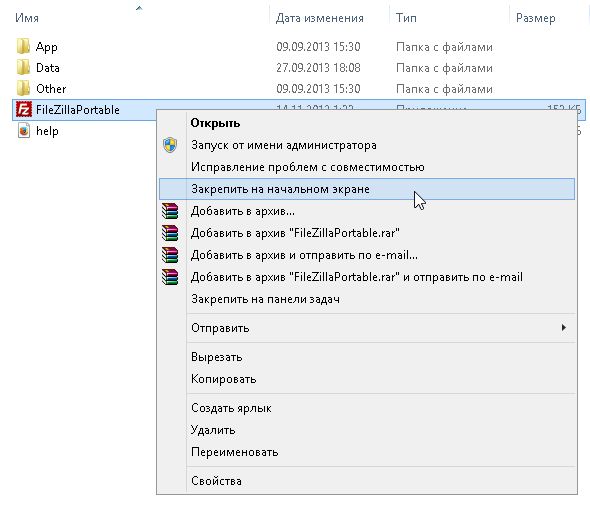Click the FileZillaPortable red application icon

24,110
